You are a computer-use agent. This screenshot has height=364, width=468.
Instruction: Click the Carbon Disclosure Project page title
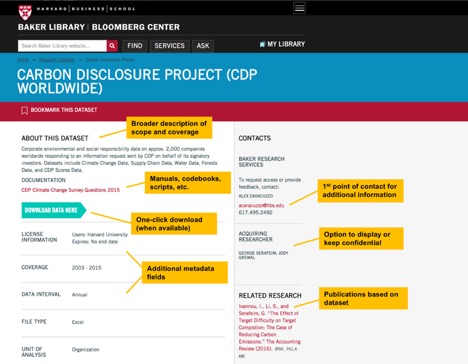(137, 81)
